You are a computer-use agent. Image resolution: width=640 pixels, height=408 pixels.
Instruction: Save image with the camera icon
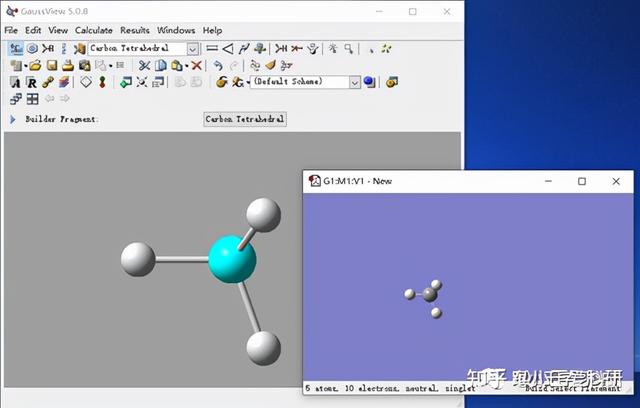[84, 65]
